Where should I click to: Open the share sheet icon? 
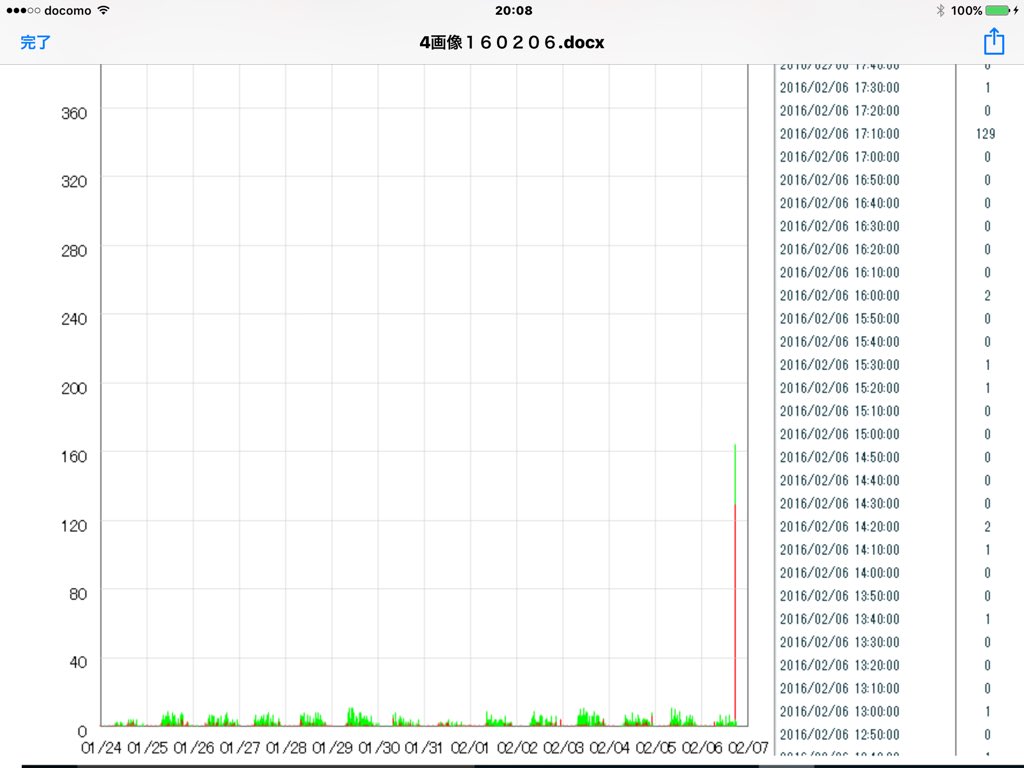(993, 41)
